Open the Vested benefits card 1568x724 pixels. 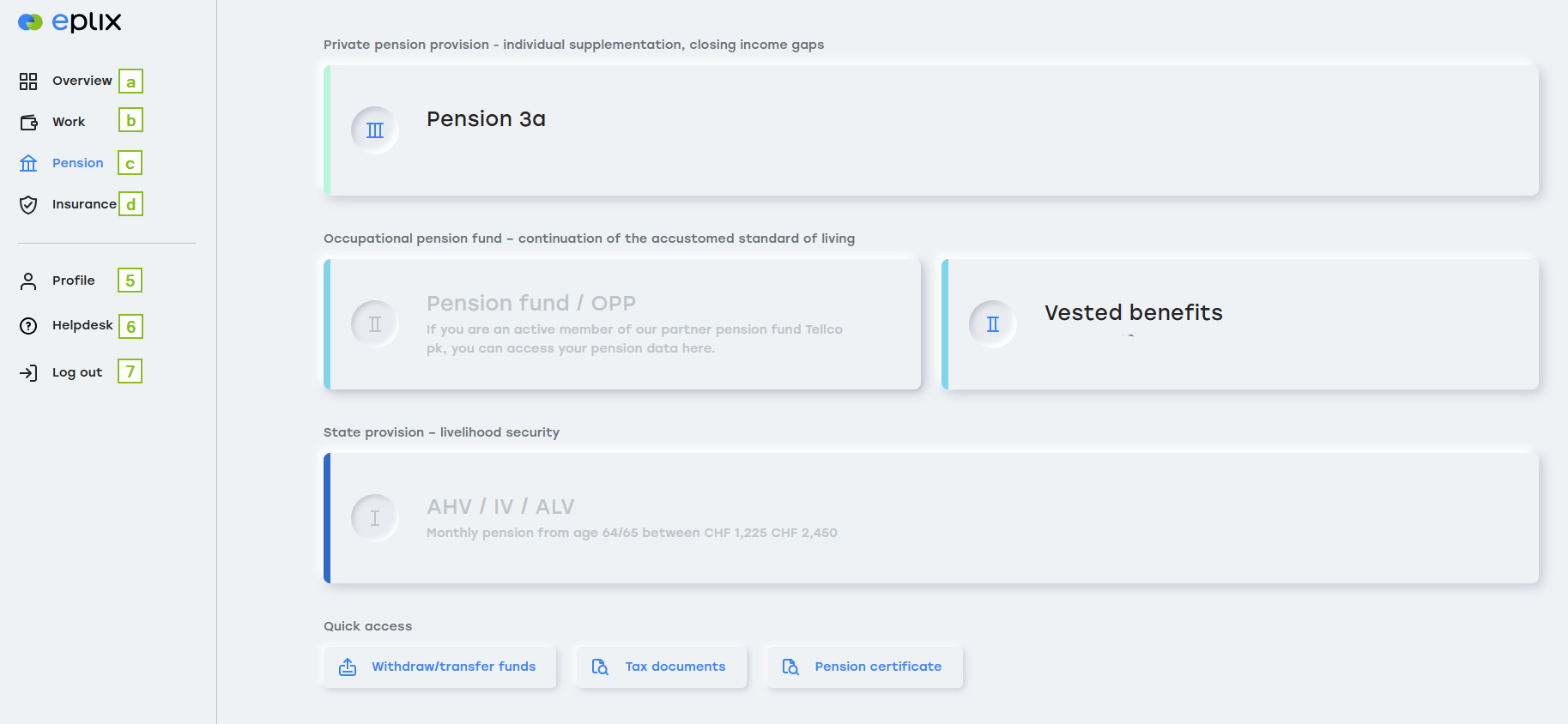(1240, 324)
